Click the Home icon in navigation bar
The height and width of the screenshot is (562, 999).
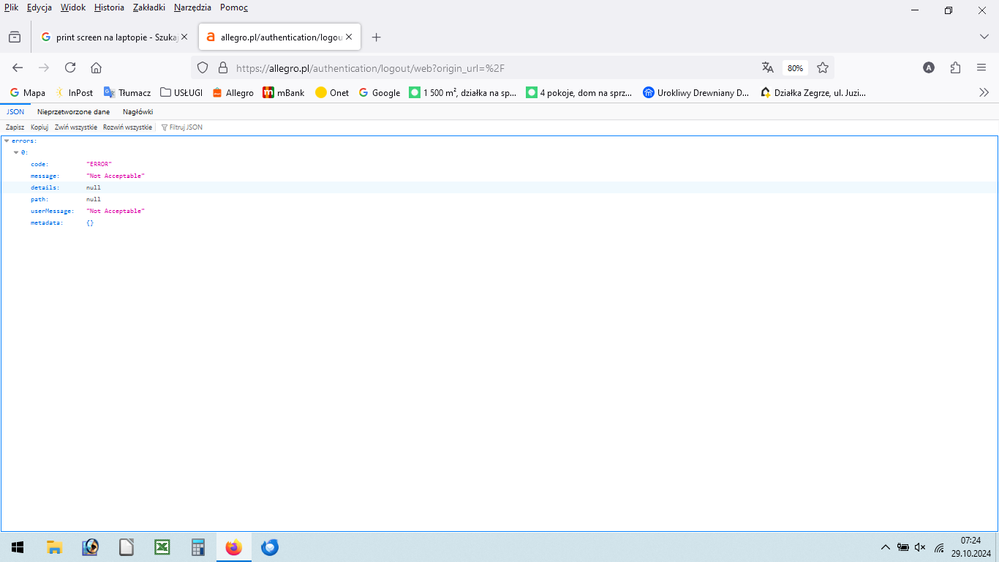click(96, 68)
